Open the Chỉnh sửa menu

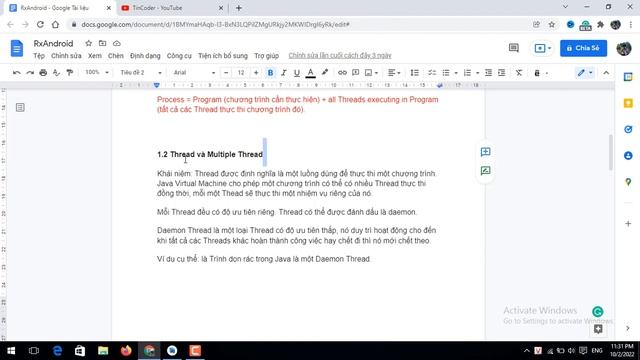(x=66, y=56)
